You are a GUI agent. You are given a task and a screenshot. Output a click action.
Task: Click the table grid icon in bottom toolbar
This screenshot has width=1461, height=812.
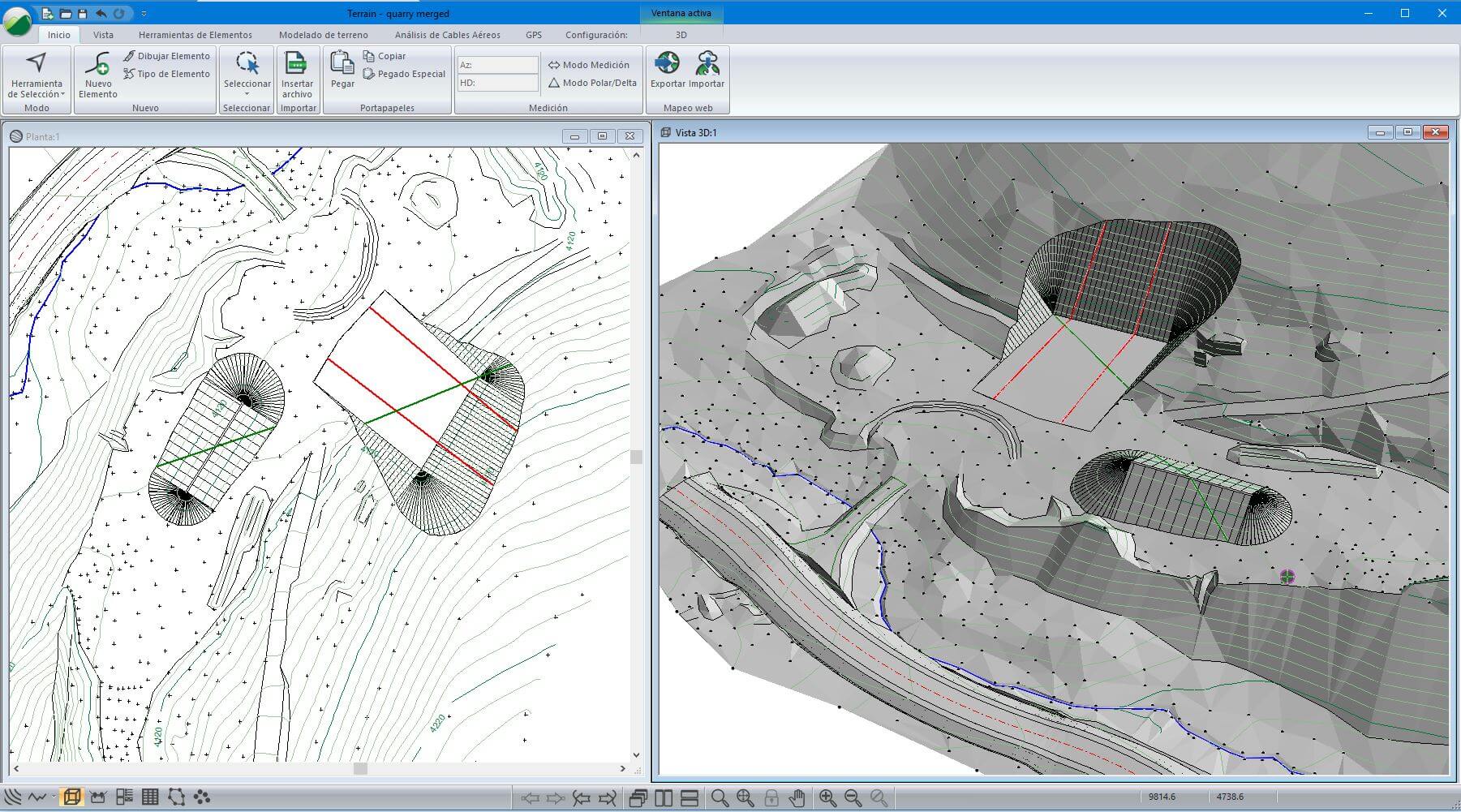coord(150,797)
